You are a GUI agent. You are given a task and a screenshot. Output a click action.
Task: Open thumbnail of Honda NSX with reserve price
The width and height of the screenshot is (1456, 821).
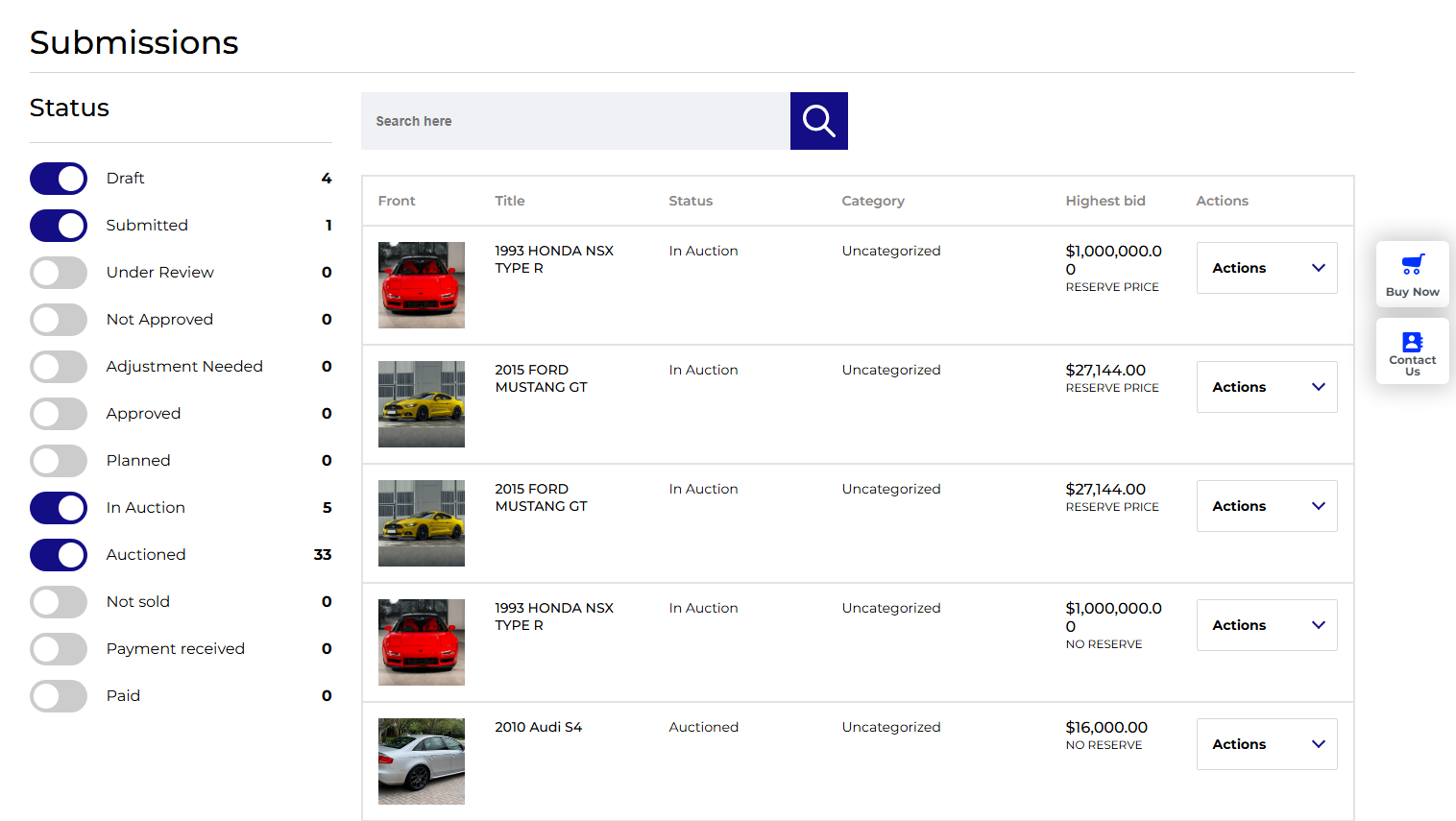point(422,285)
